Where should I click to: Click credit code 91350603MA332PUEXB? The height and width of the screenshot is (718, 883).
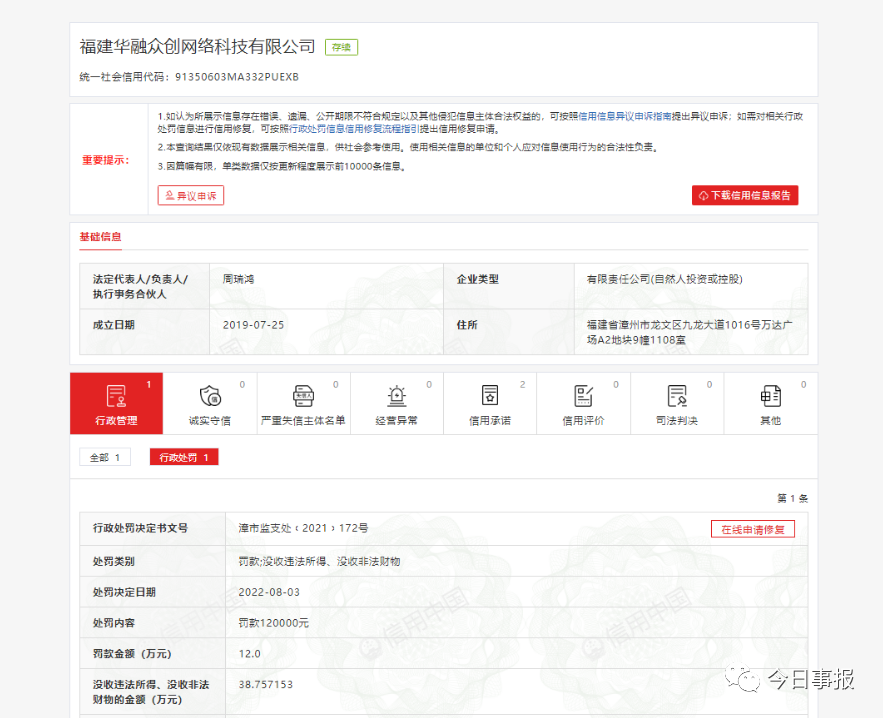click(x=237, y=77)
